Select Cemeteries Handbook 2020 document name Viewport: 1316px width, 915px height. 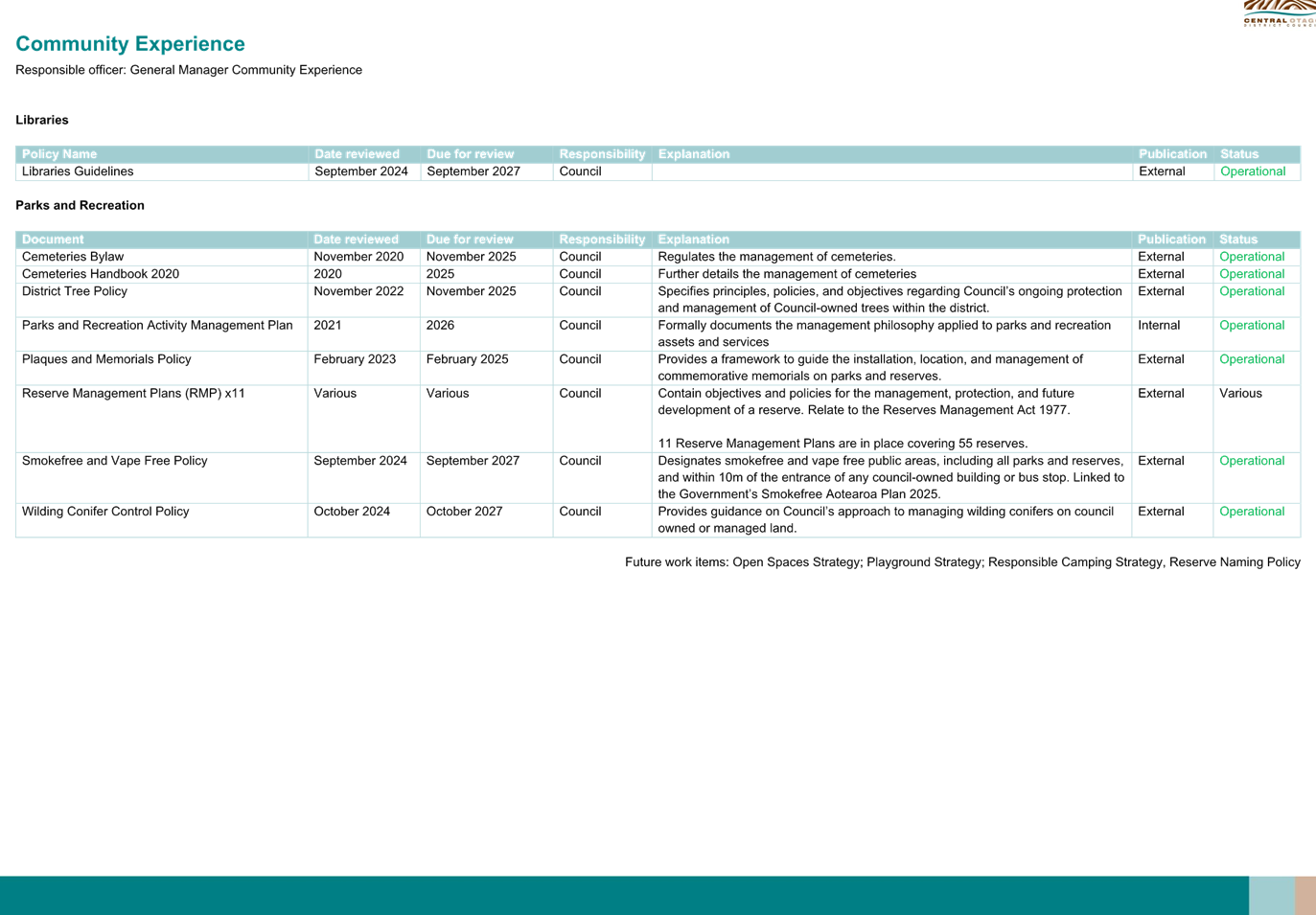[101, 274]
